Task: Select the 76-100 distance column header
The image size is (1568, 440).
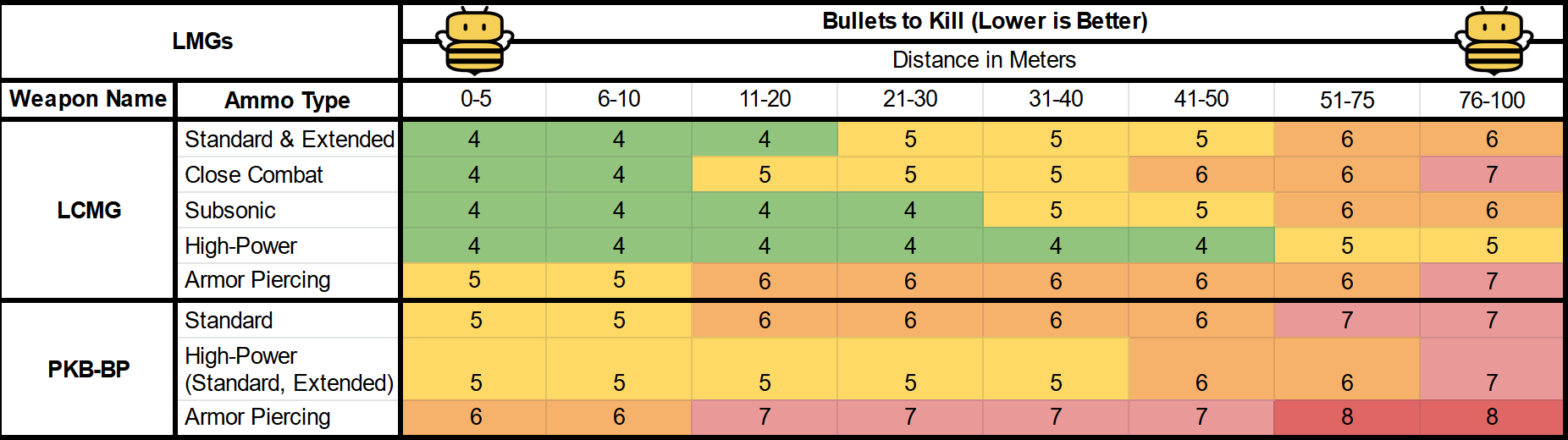Action: pos(1491,100)
